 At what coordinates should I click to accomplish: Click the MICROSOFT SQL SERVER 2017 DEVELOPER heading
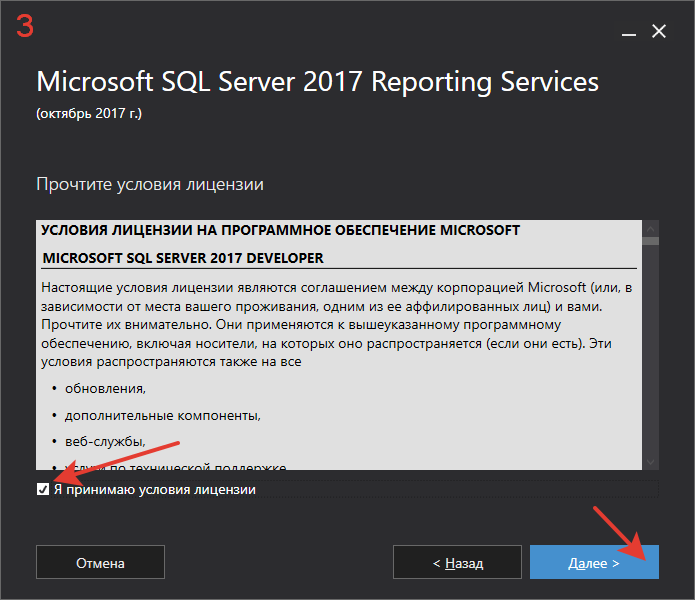point(183,258)
